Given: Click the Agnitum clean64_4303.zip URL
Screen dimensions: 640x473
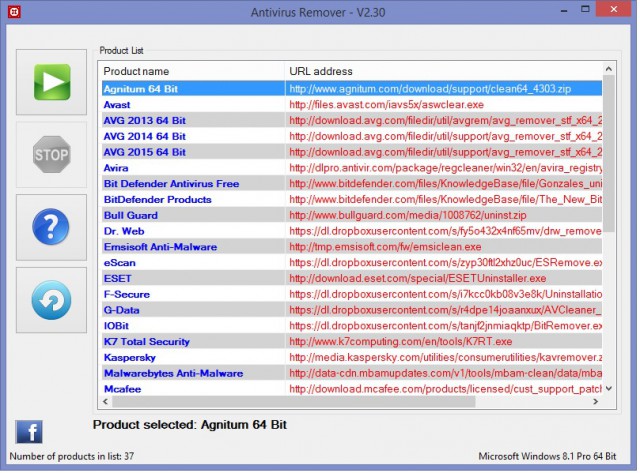Looking at the screenshot, I should click(x=430, y=89).
